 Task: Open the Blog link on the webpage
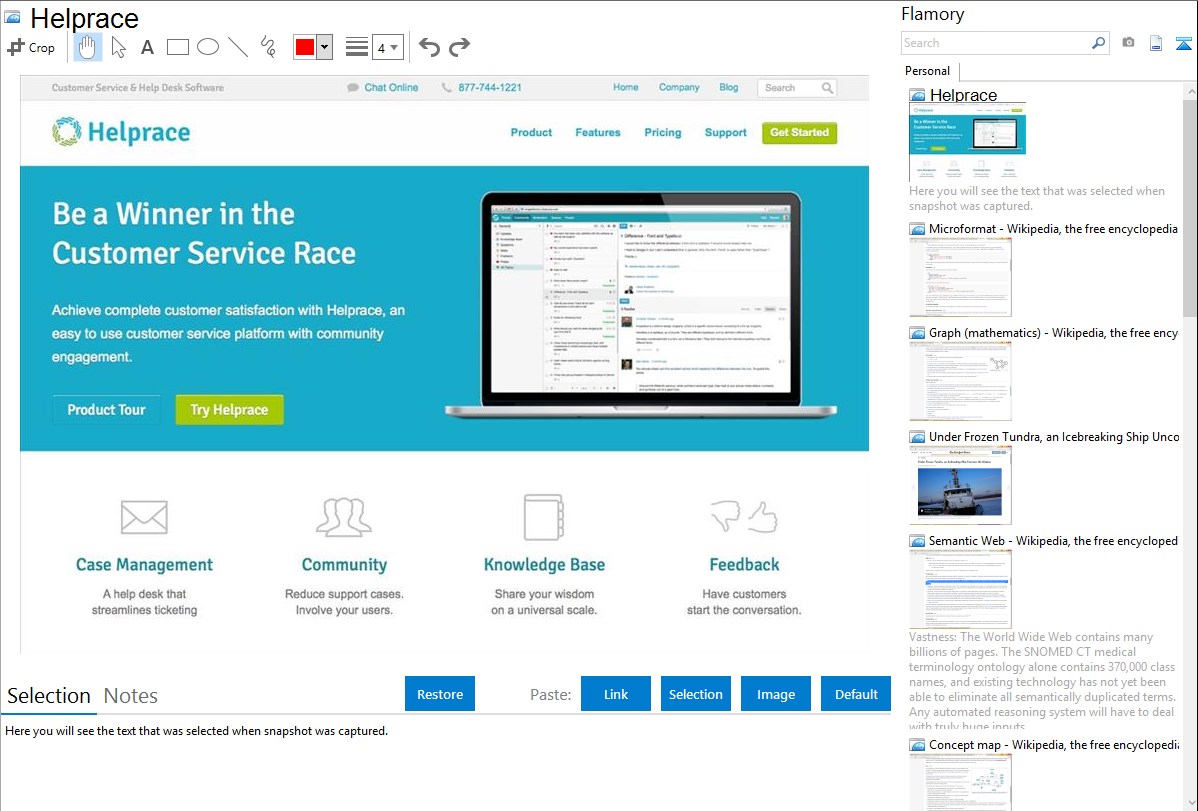click(x=729, y=87)
